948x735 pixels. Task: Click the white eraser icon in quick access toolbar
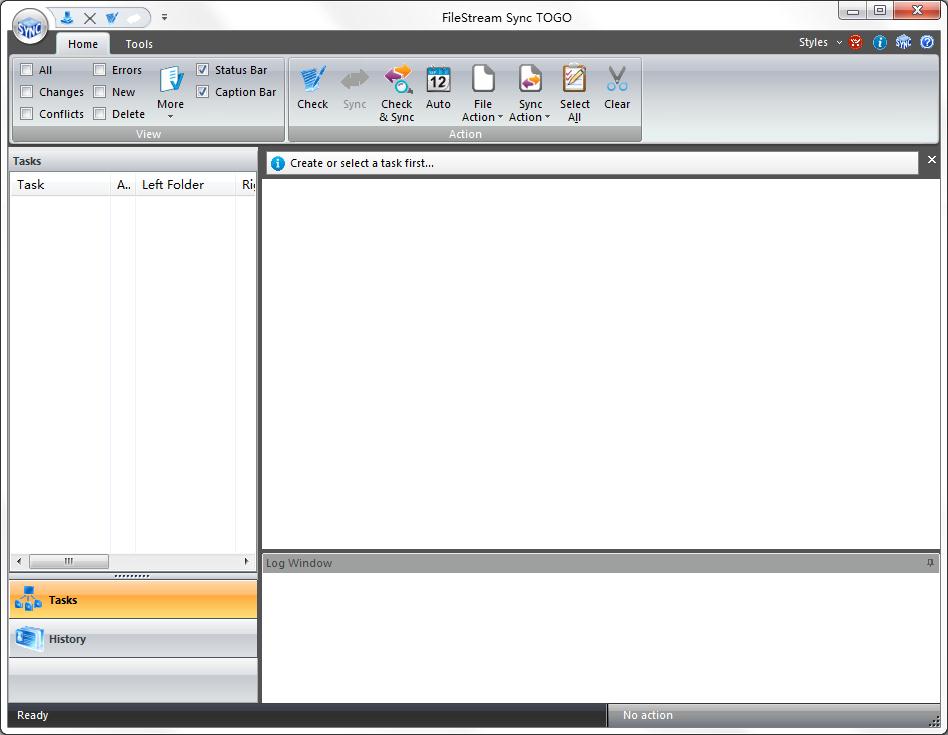tap(134, 18)
